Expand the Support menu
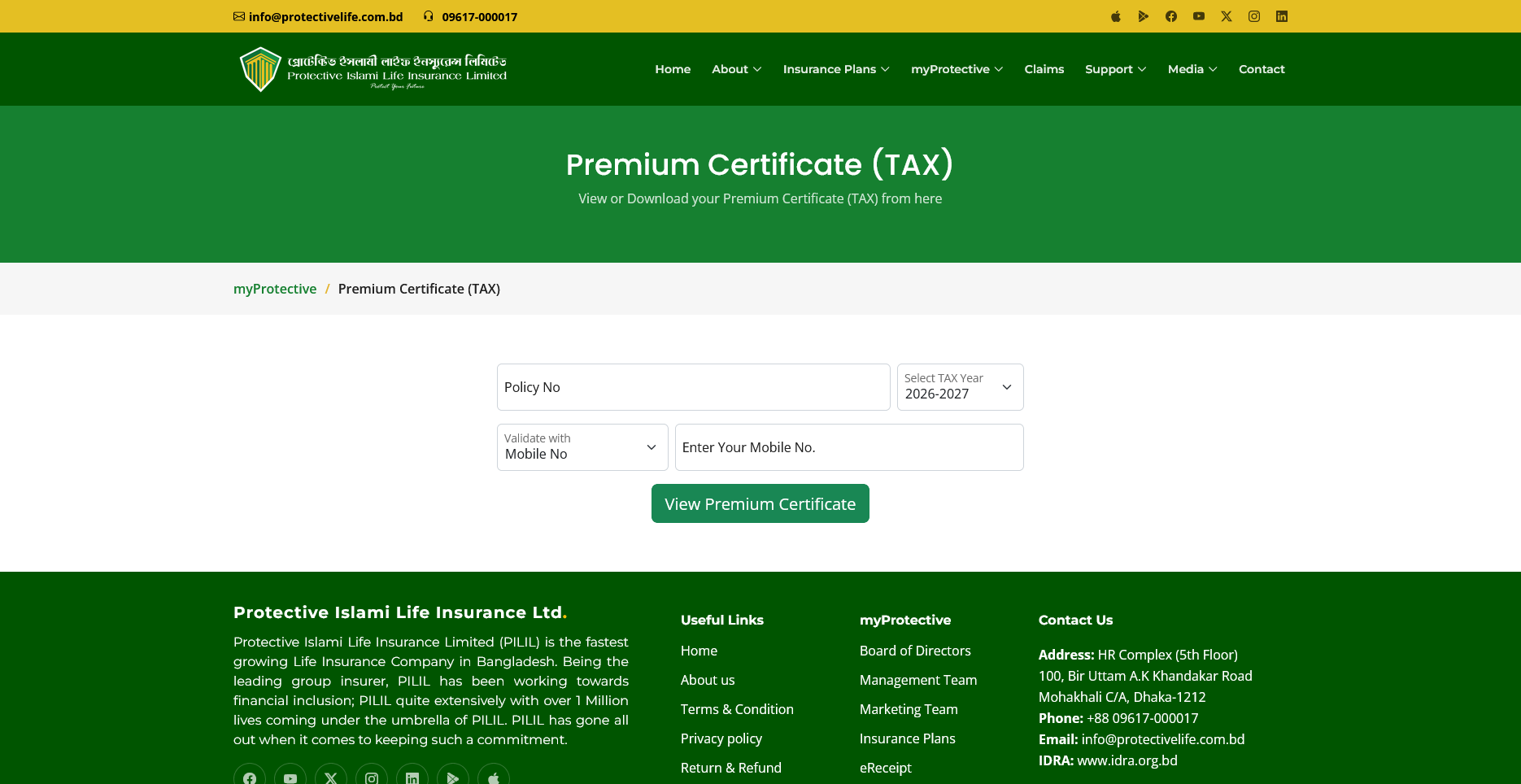This screenshot has height=784, width=1521. pyautogui.click(x=1116, y=69)
